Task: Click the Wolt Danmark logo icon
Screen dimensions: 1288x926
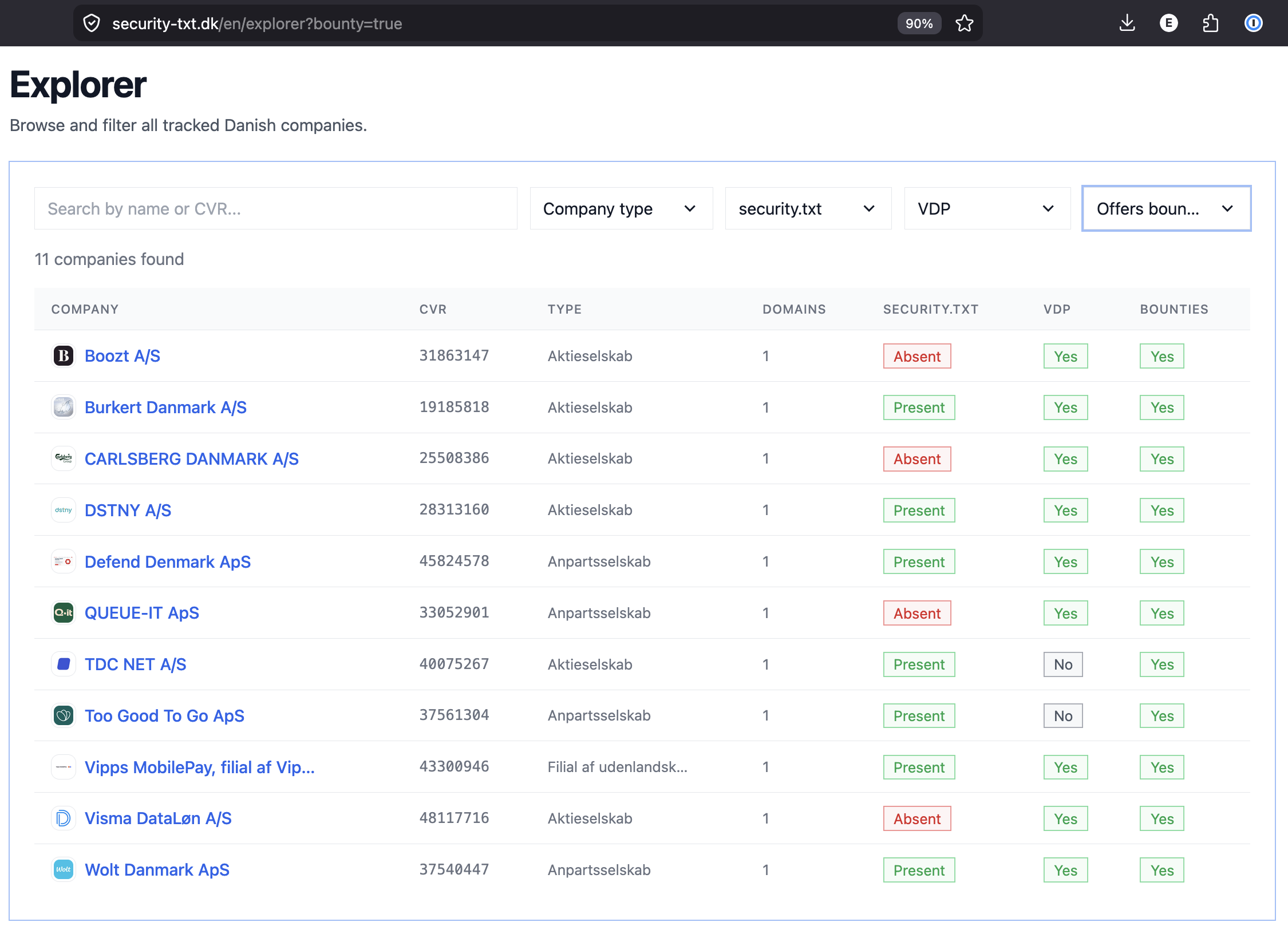Action: point(64,870)
